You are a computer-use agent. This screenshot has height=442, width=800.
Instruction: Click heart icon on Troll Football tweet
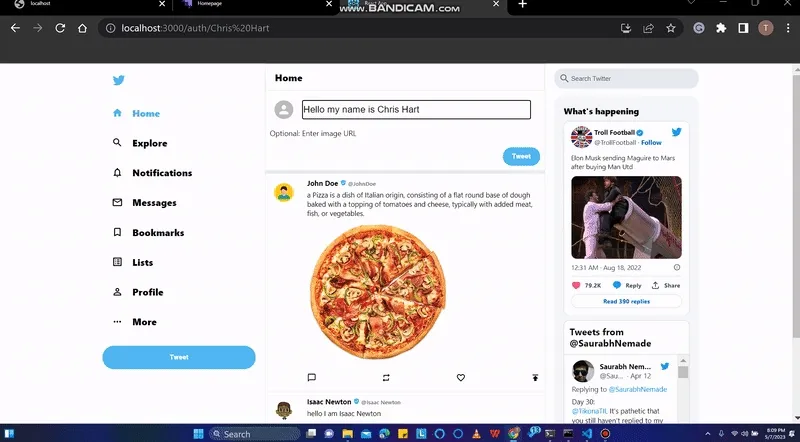pos(576,285)
